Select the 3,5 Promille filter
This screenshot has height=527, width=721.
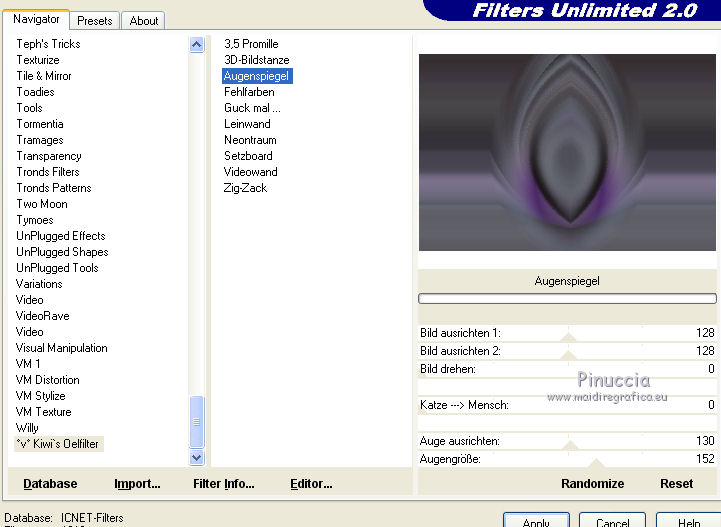pos(251,44)
